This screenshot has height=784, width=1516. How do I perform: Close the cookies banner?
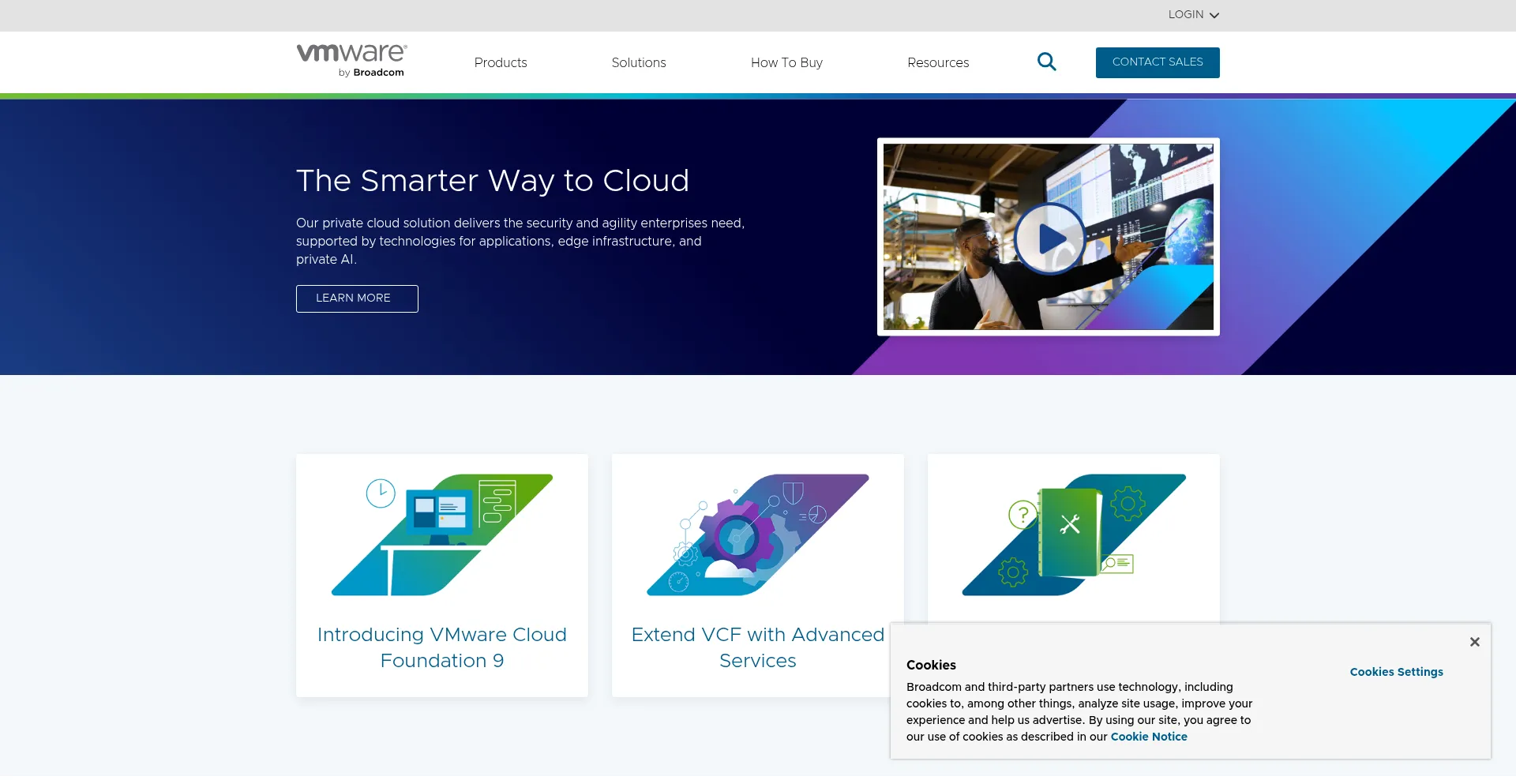point(1474,642)
